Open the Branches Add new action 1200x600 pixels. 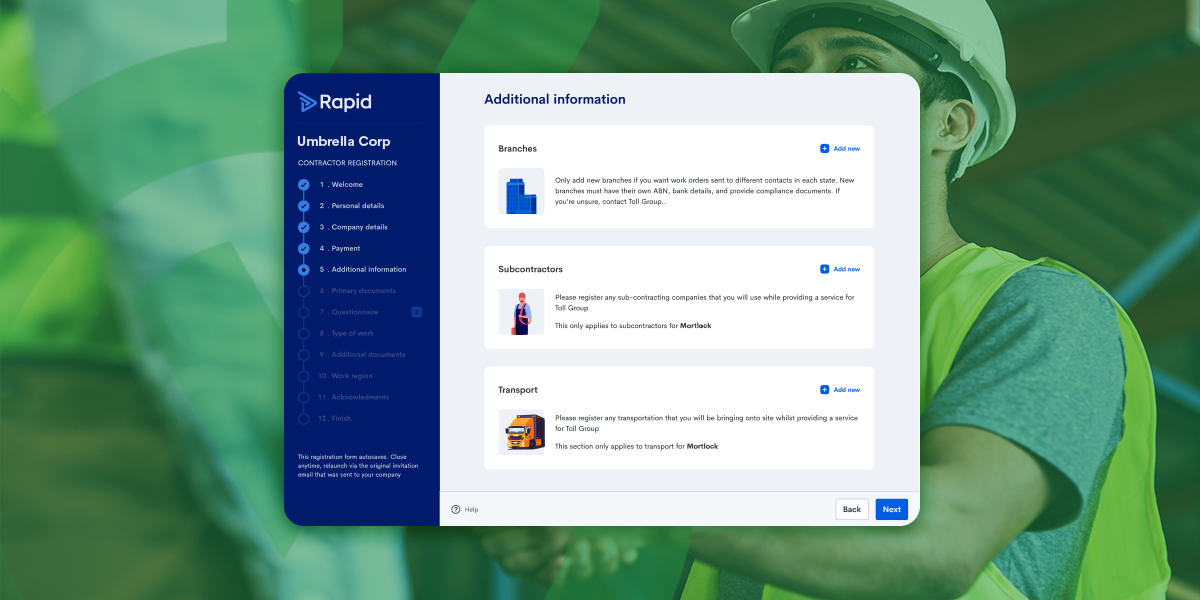tap(840, 148)
